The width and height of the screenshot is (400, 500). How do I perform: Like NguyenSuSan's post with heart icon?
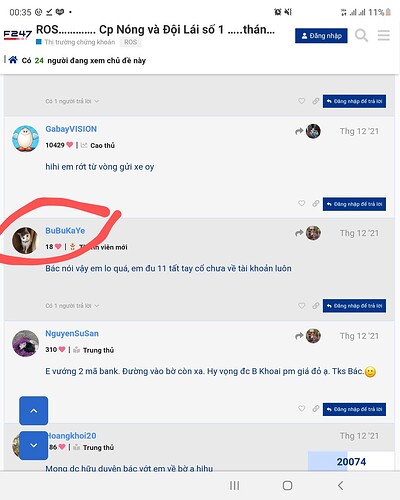click(302, 408)
